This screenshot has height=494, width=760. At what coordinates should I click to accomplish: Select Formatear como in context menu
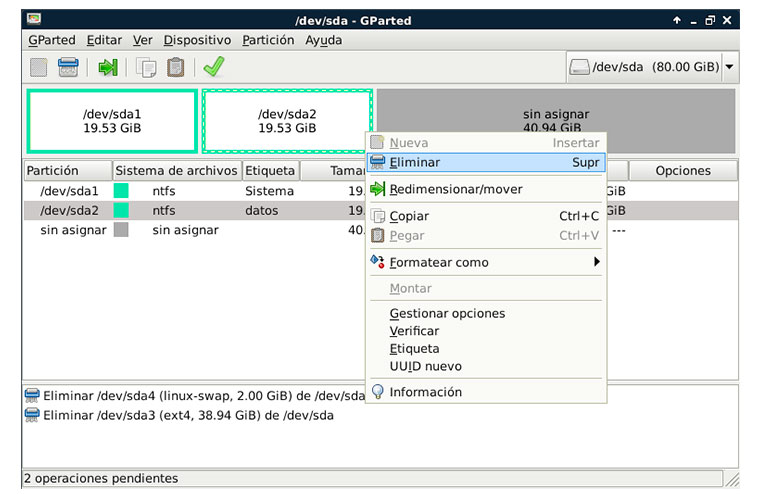[486, 262]
